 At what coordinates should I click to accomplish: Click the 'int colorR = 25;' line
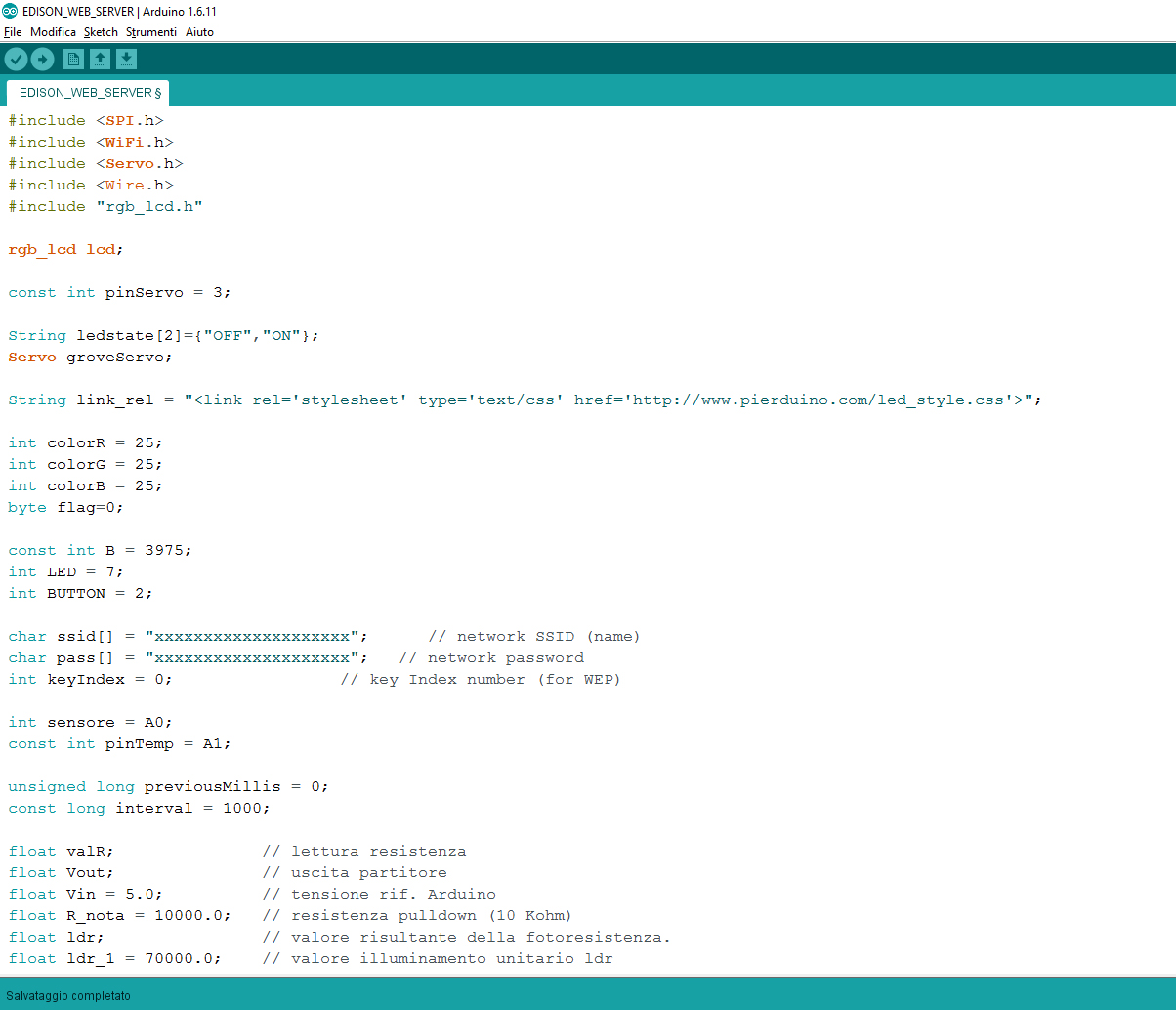point(86,442)
